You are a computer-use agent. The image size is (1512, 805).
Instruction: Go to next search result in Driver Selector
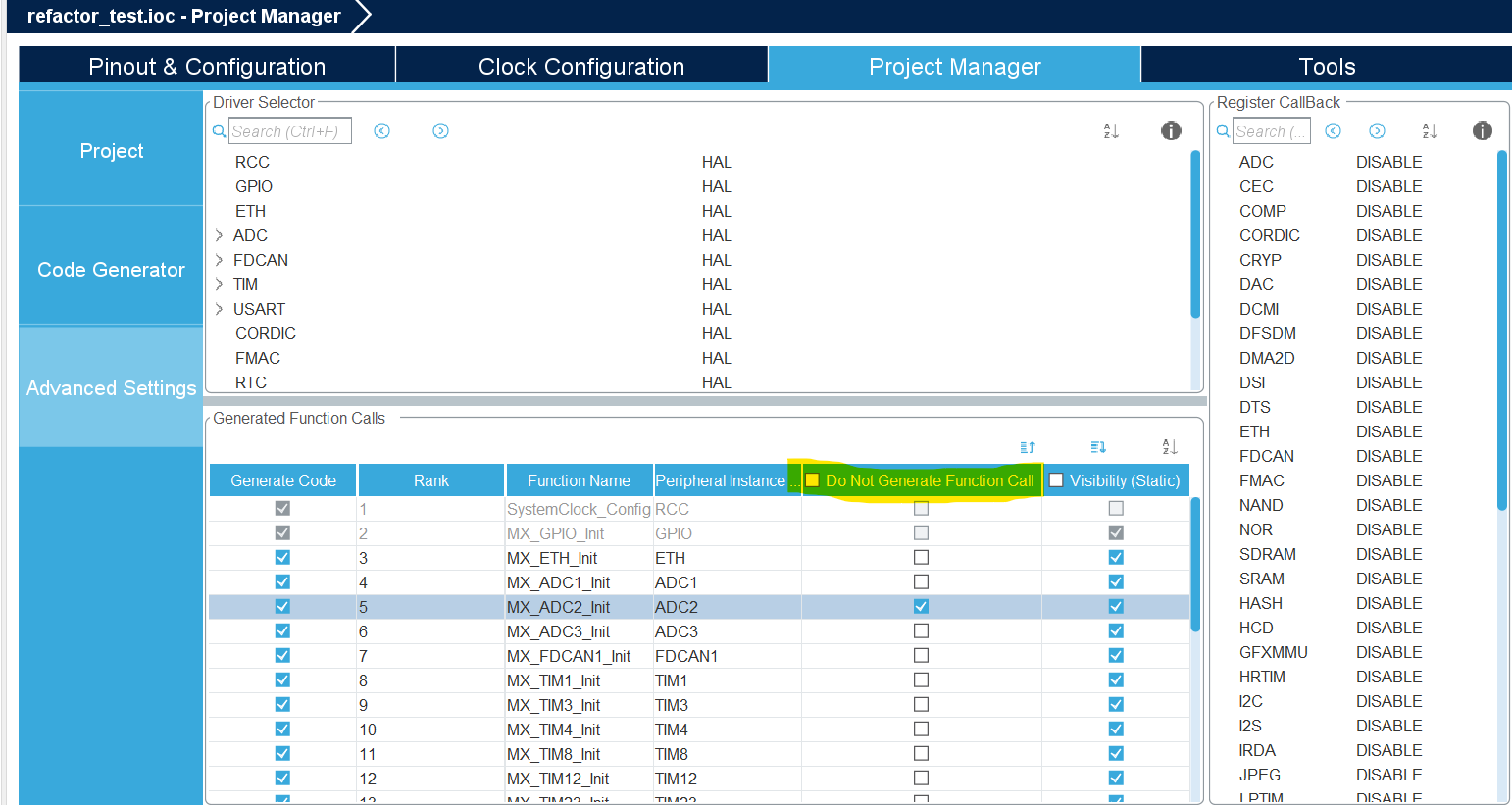pyautogui.click(x=441, y=130)
